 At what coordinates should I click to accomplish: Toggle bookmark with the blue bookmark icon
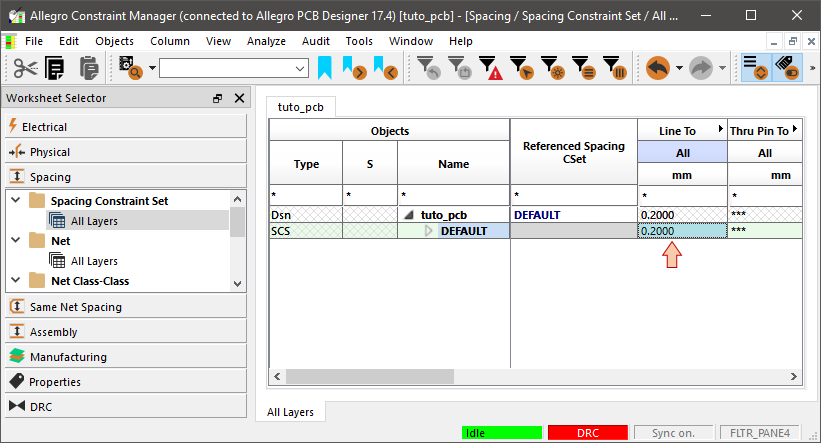325,68
